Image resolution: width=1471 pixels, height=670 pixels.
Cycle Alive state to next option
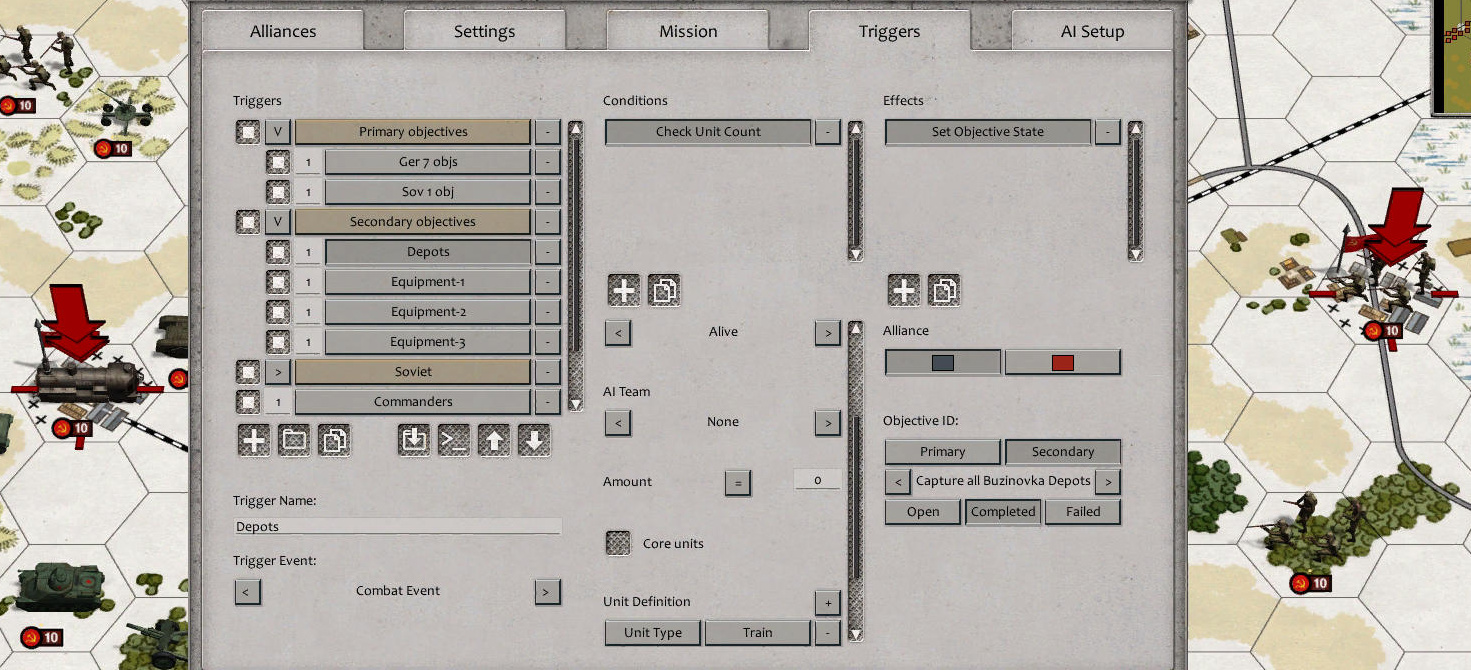click(x=827, y=332)
